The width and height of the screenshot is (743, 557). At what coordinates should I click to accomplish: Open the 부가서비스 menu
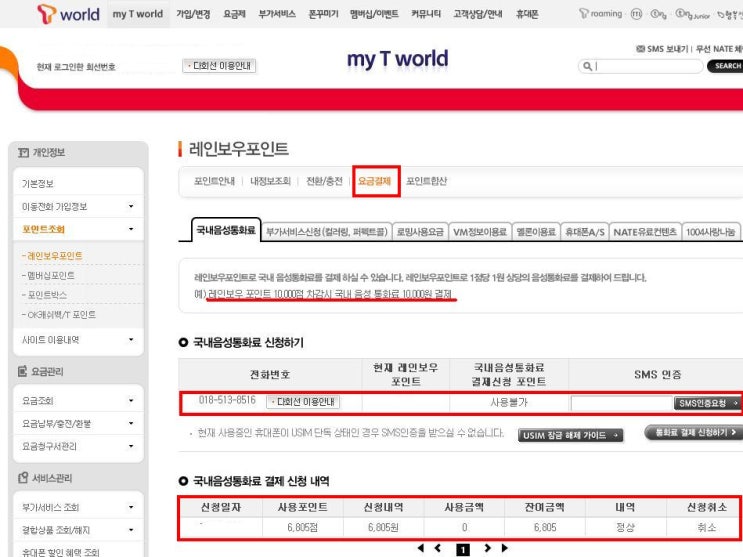click(277, 14)
